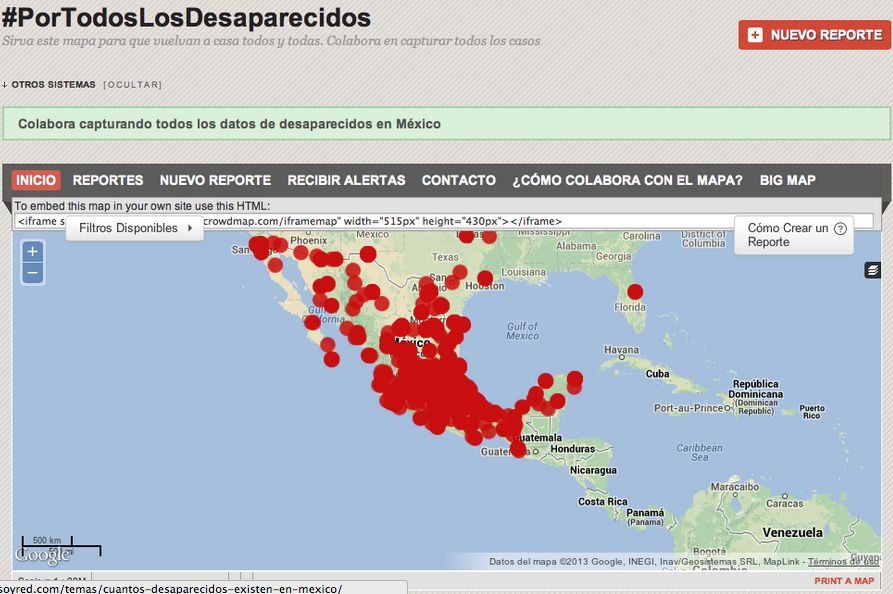Click the plus icon in NUEVO REPORTE button
The width and height of the screenshot is (893, 594).
click(755, 35)
